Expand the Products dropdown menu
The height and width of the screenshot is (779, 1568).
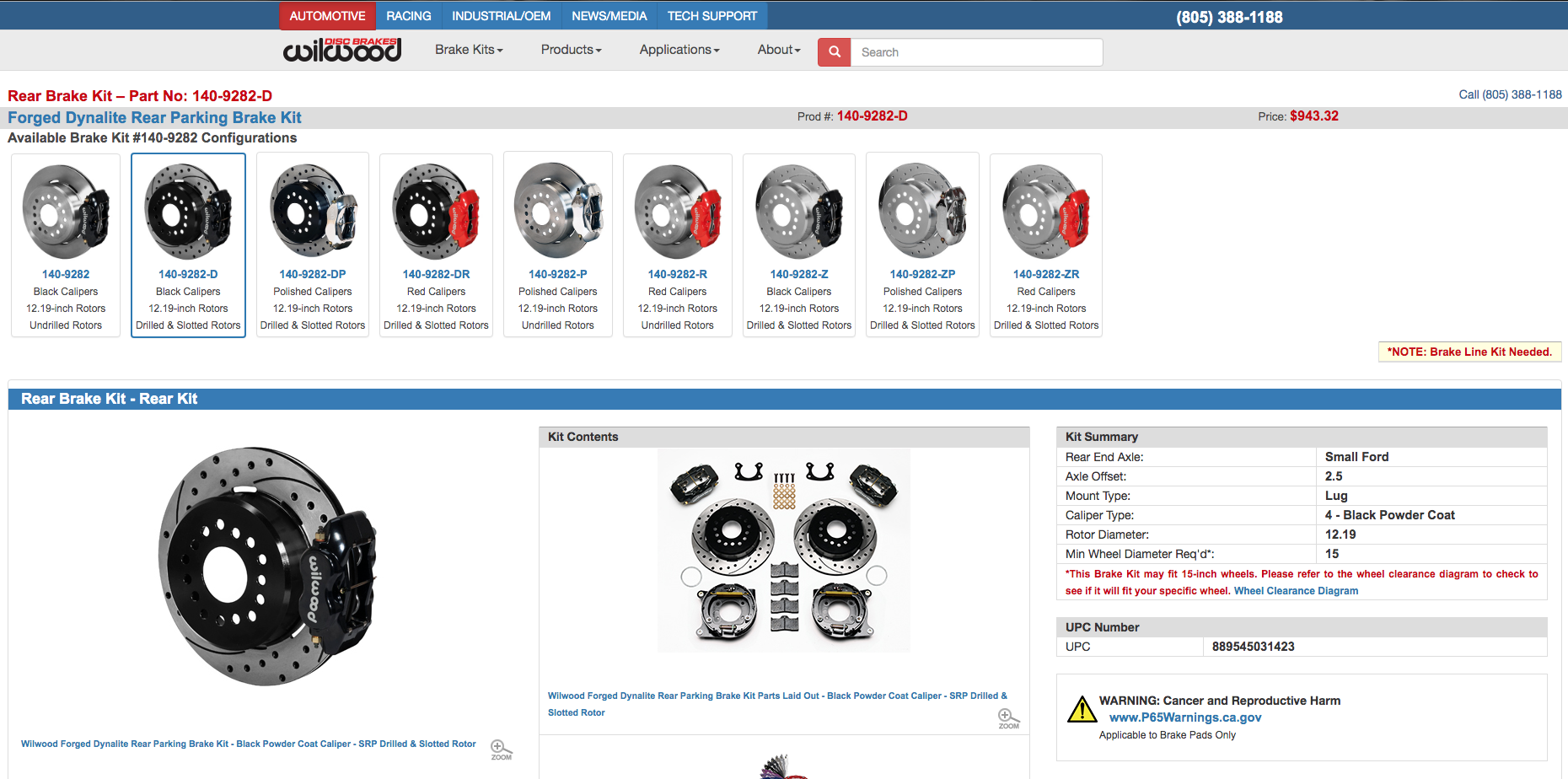point(571,50)
